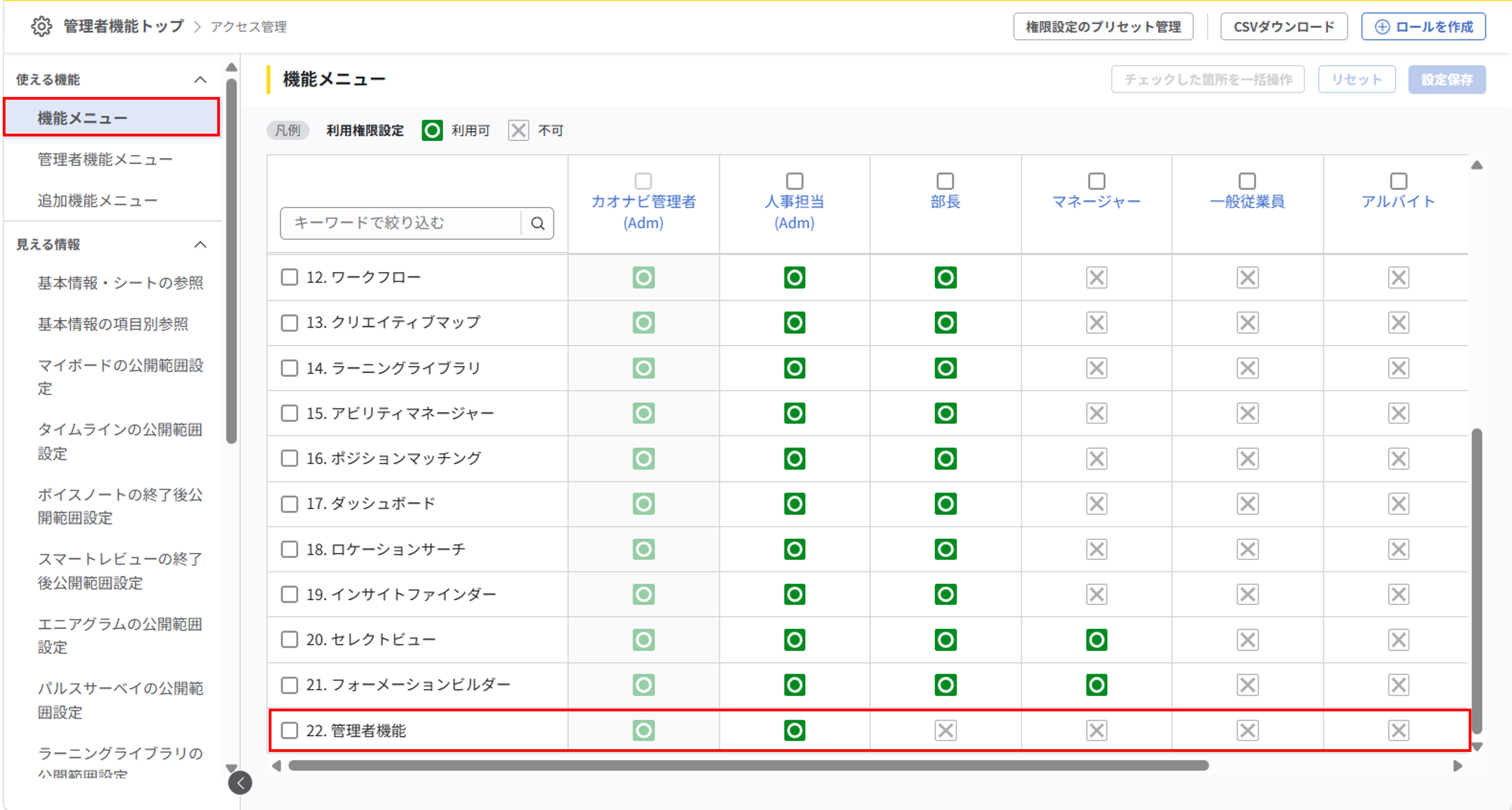1512x810 pixels.
Task: Toggle 部長 permission for 22. 管理者機能
Action: [945, 731]
